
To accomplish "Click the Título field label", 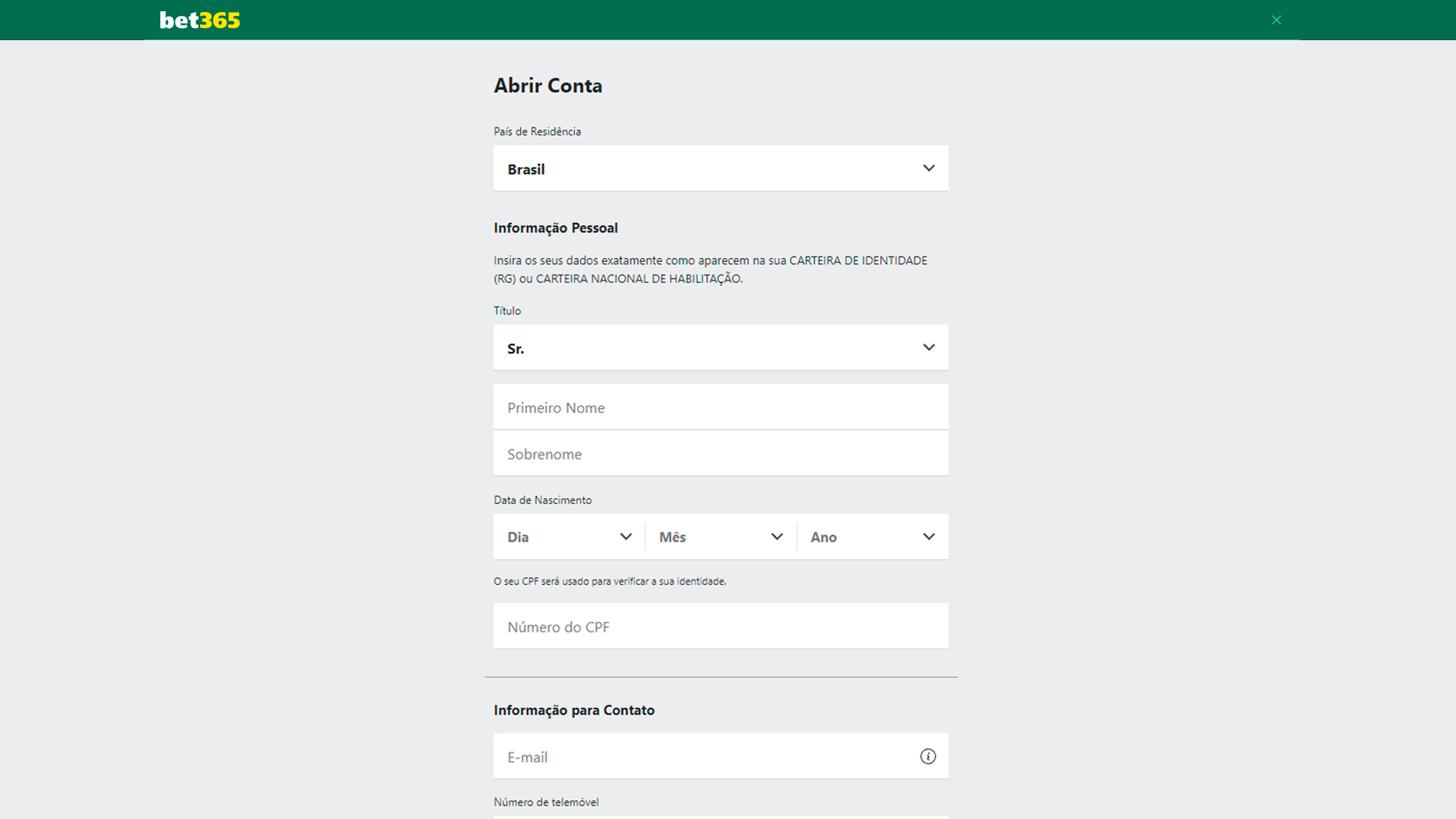I will (507, 311).
